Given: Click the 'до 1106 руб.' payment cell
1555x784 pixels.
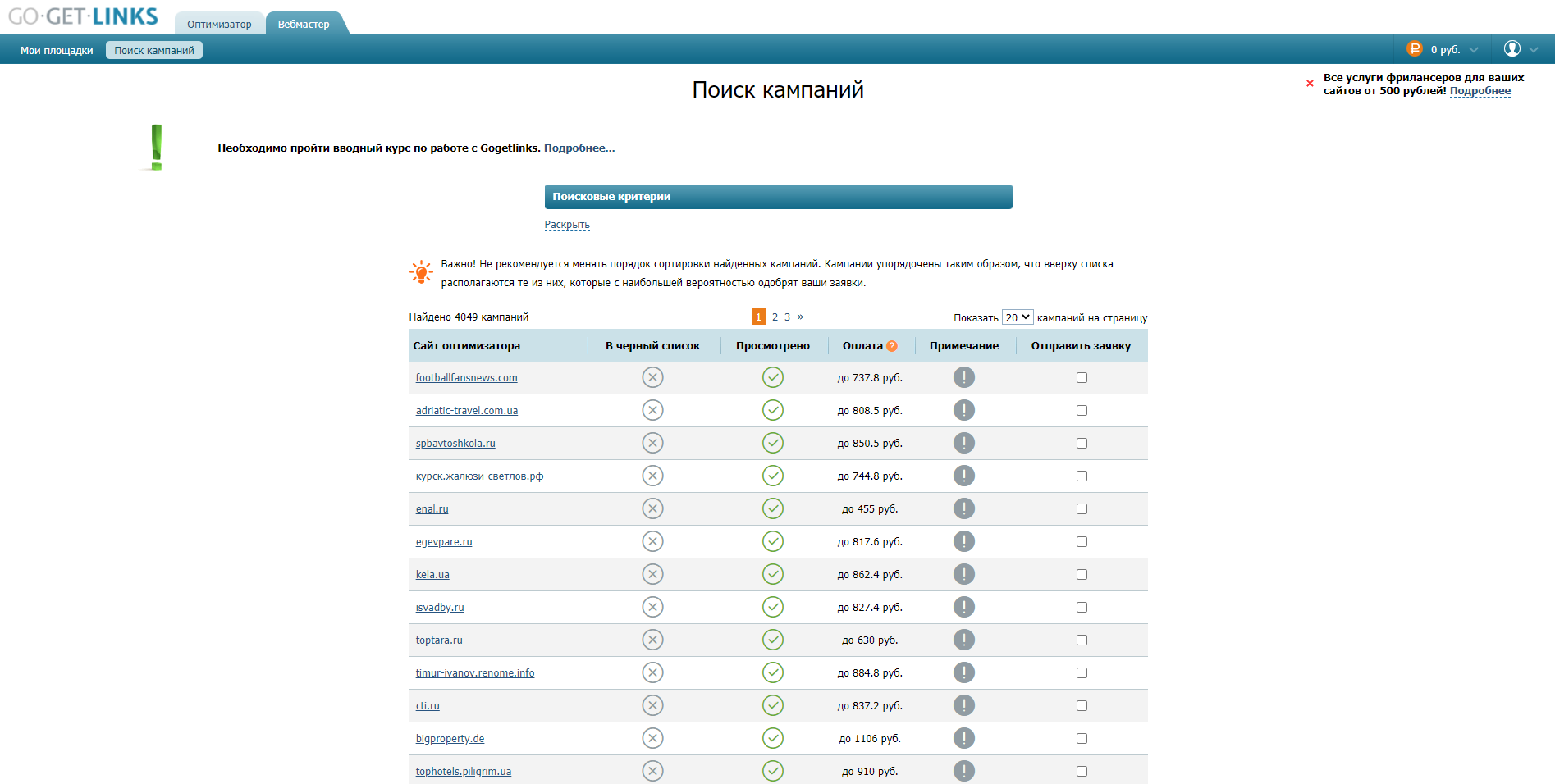Looking at the screenshot, I should click(x=870, y=739).
